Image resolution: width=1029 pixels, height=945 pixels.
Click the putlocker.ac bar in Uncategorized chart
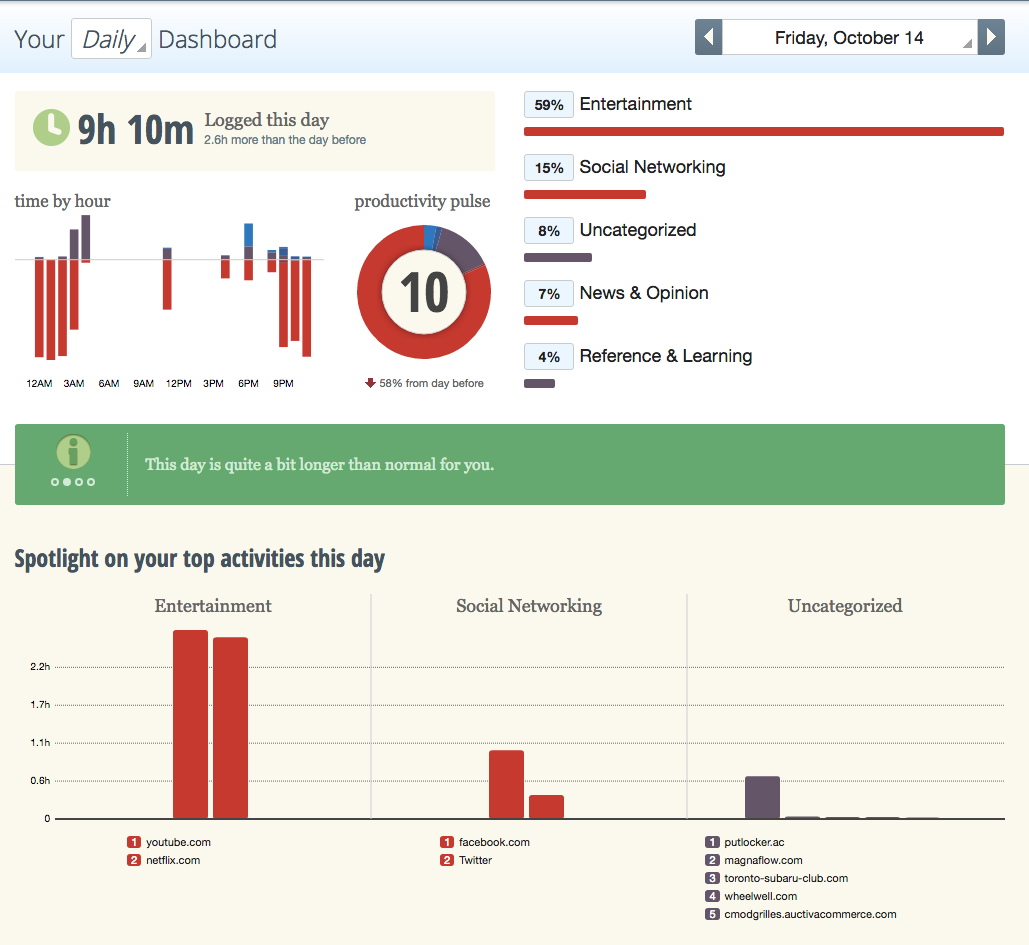coord(763,797)
